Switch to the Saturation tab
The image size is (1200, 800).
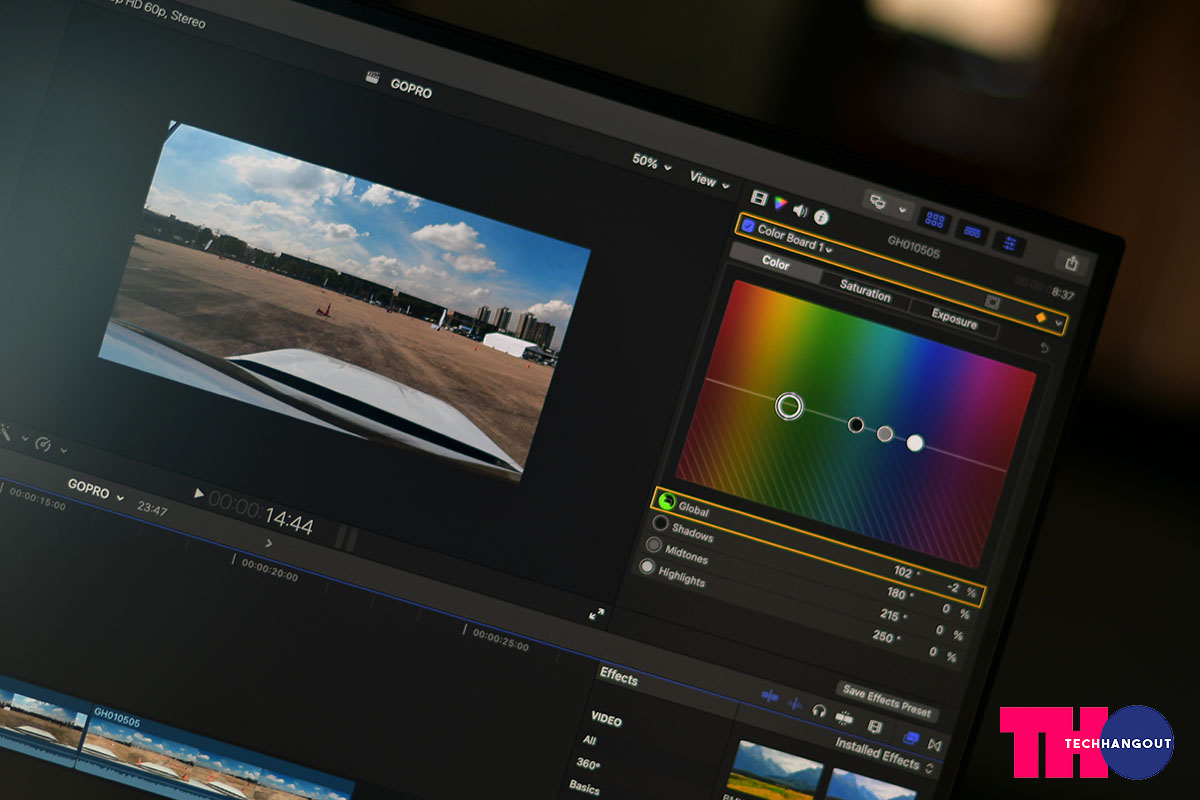coord(864,293)
